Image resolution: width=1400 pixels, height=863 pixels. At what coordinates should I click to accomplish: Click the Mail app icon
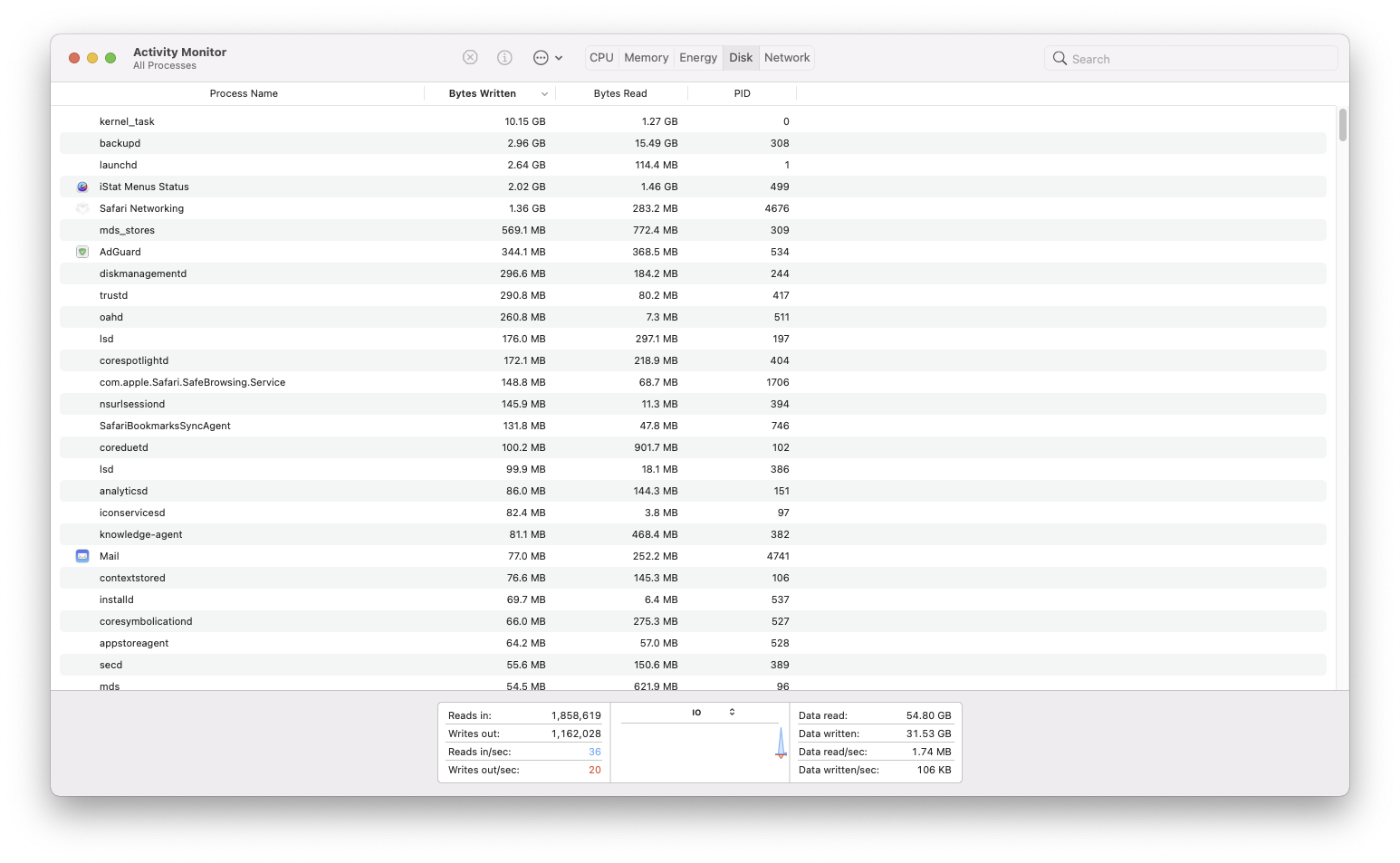[82, 556]
